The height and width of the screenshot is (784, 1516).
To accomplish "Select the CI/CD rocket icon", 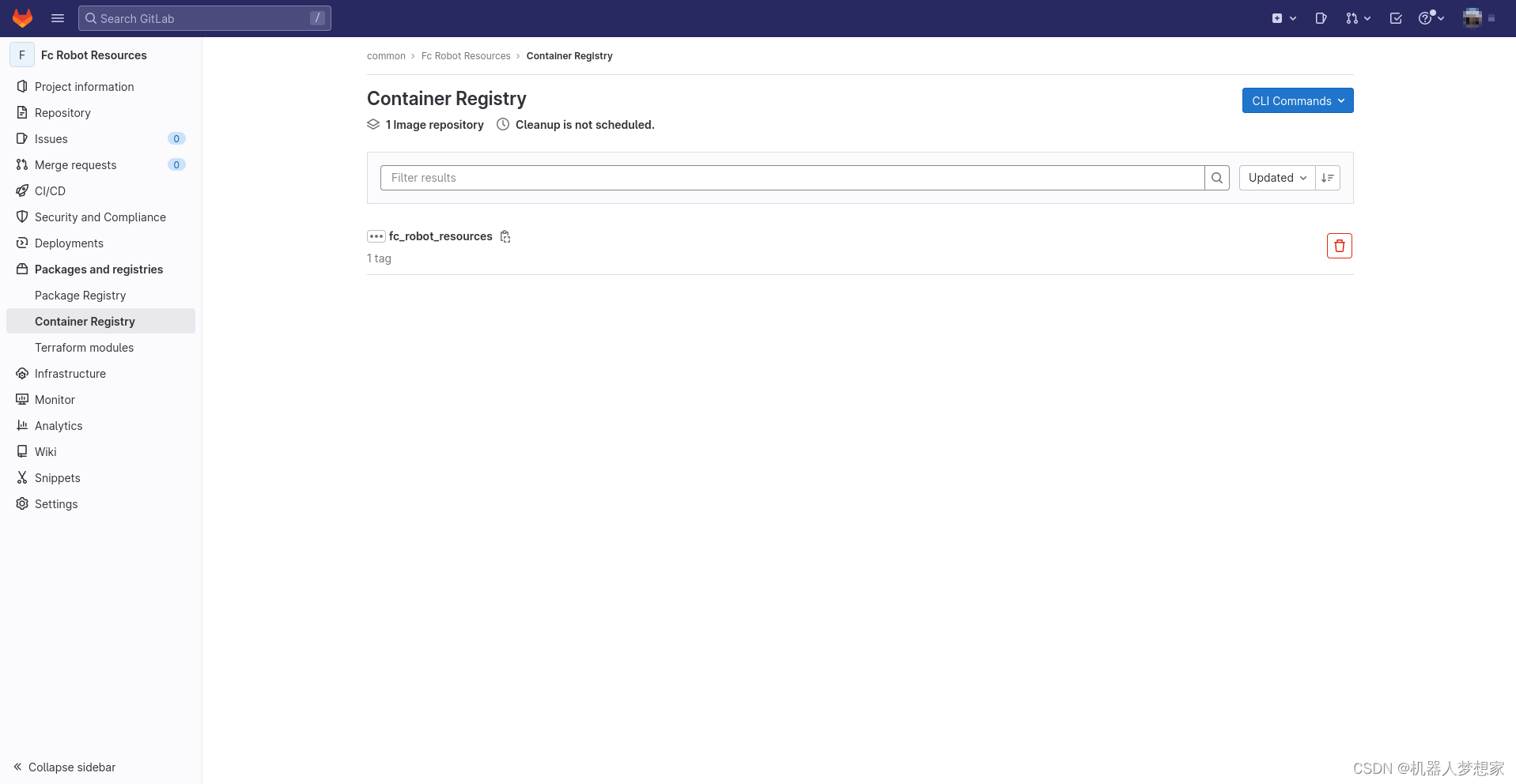I will tap(21, 190).
